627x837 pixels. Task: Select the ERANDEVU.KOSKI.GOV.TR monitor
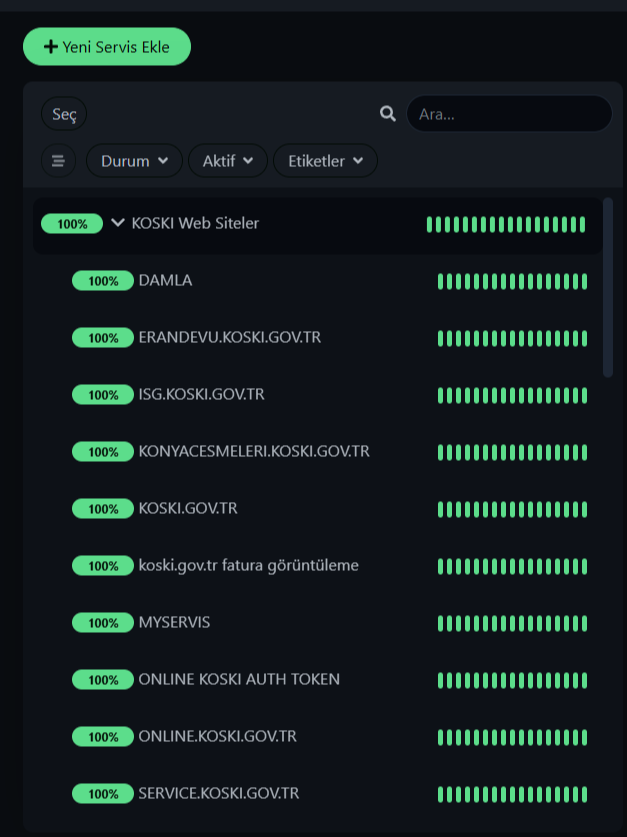pyautogui.click(x=229, y=338)
